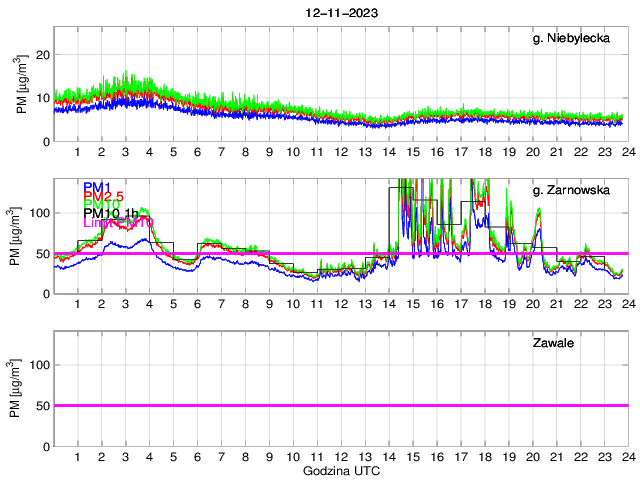Click the PM y-axis label of Niebylecka chart
The image size is (640, 480).
(22, 84)
